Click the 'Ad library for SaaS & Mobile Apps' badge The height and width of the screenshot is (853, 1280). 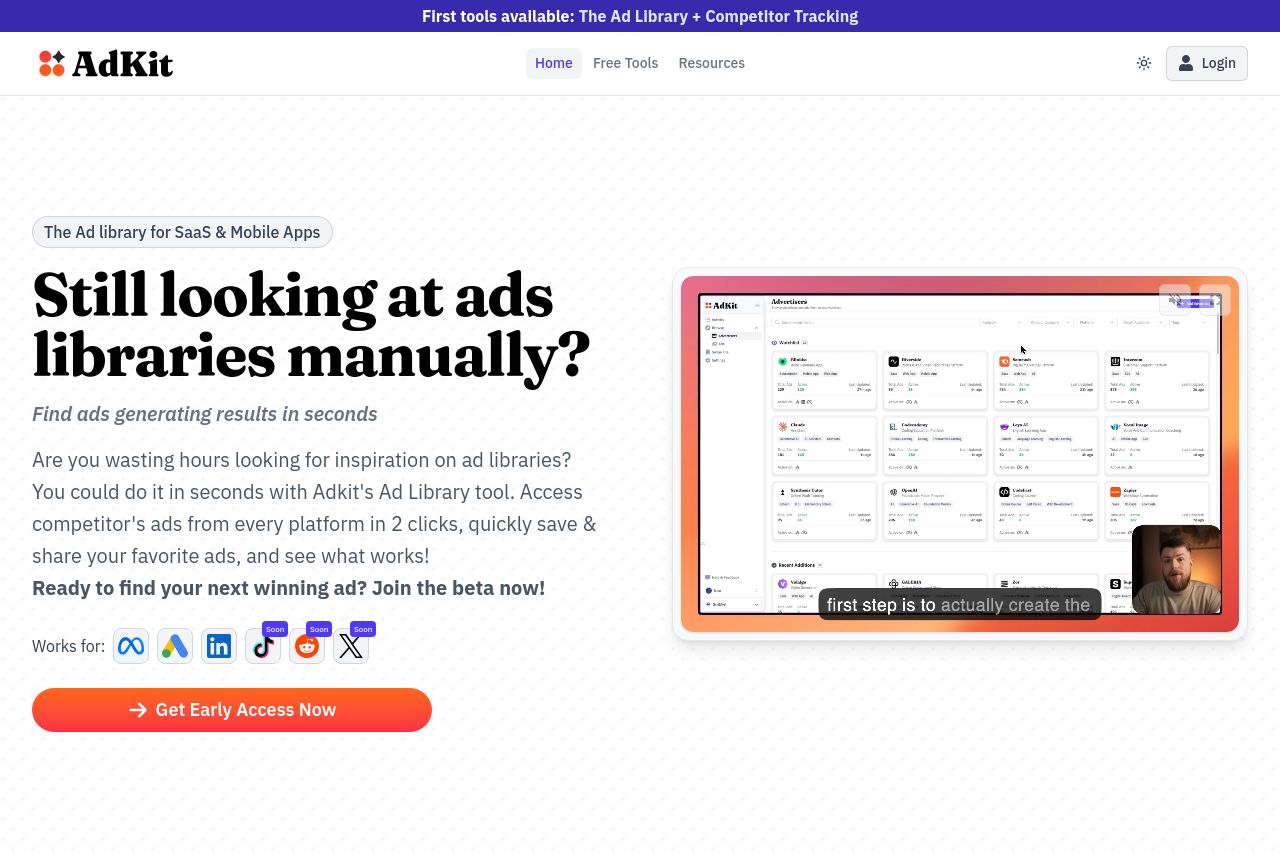tap(182, 232)
